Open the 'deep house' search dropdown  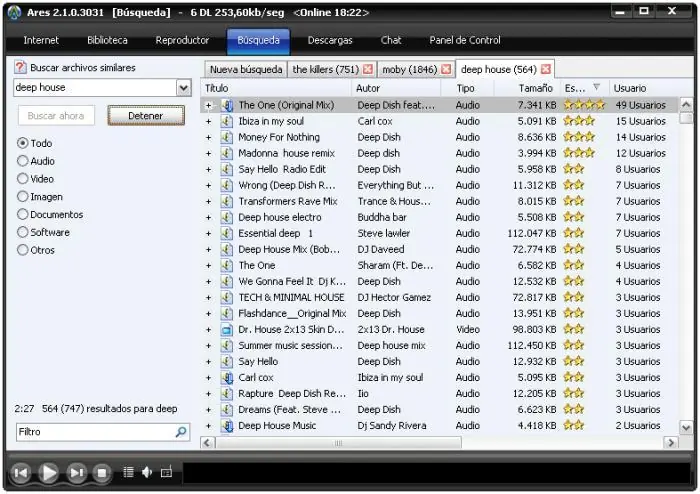[x=183, y=88]
